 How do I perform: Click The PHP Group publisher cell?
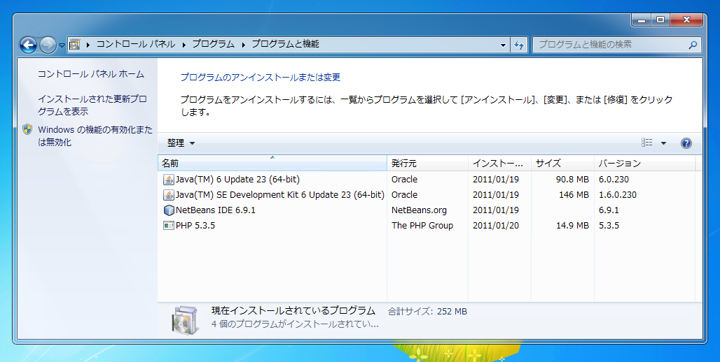[x=422, y=226]
